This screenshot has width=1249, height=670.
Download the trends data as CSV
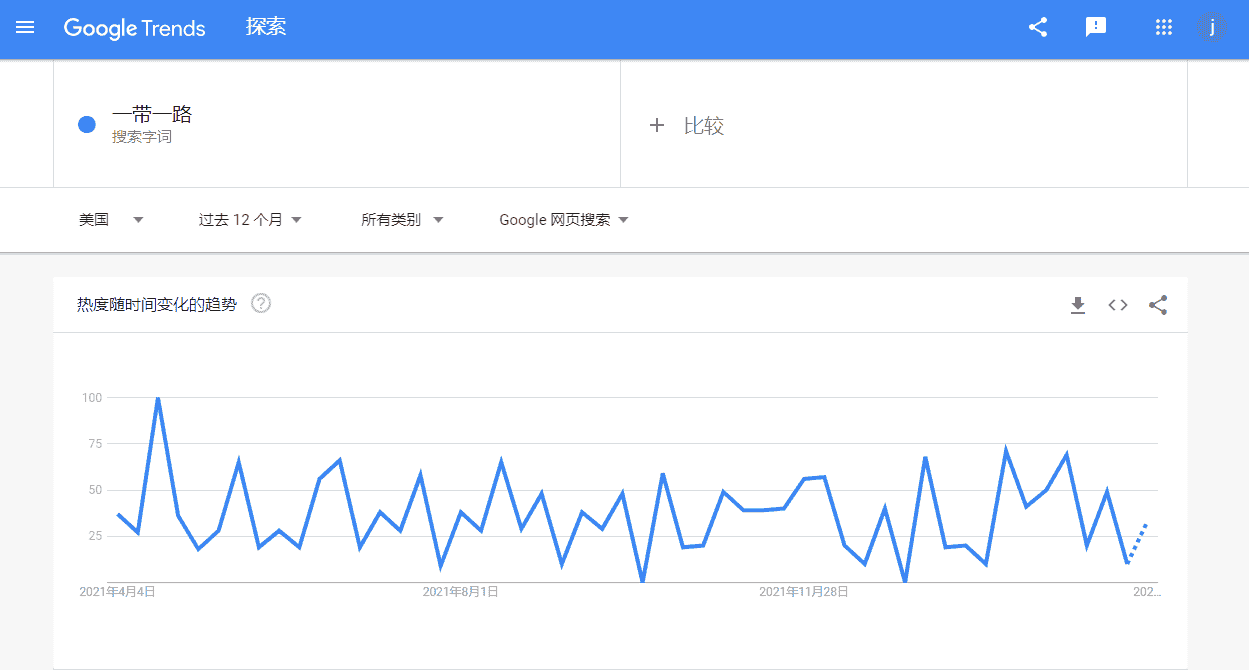click(x=1078, y=304)
